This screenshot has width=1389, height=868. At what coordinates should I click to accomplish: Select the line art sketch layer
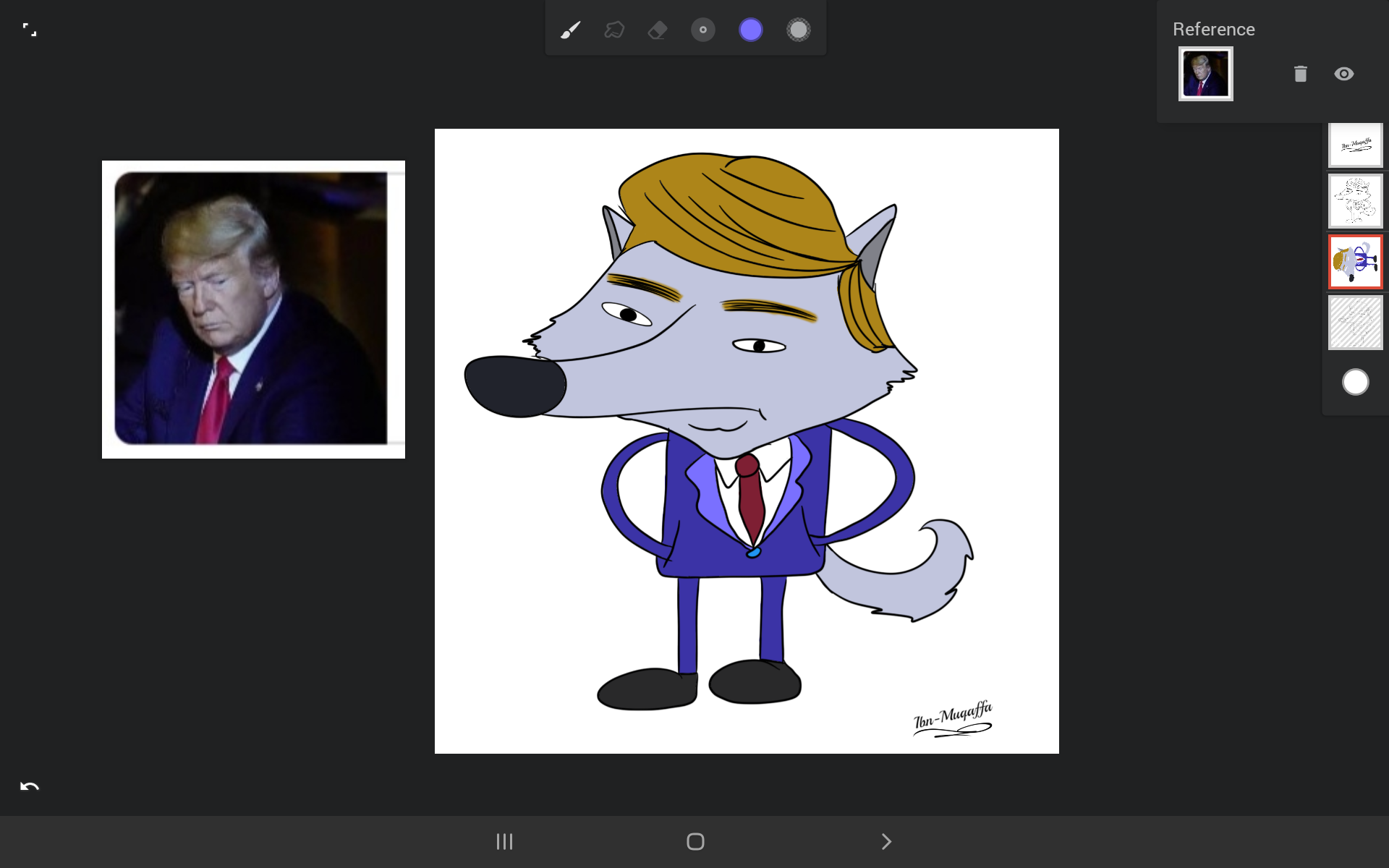click(x=1355, y=201)
